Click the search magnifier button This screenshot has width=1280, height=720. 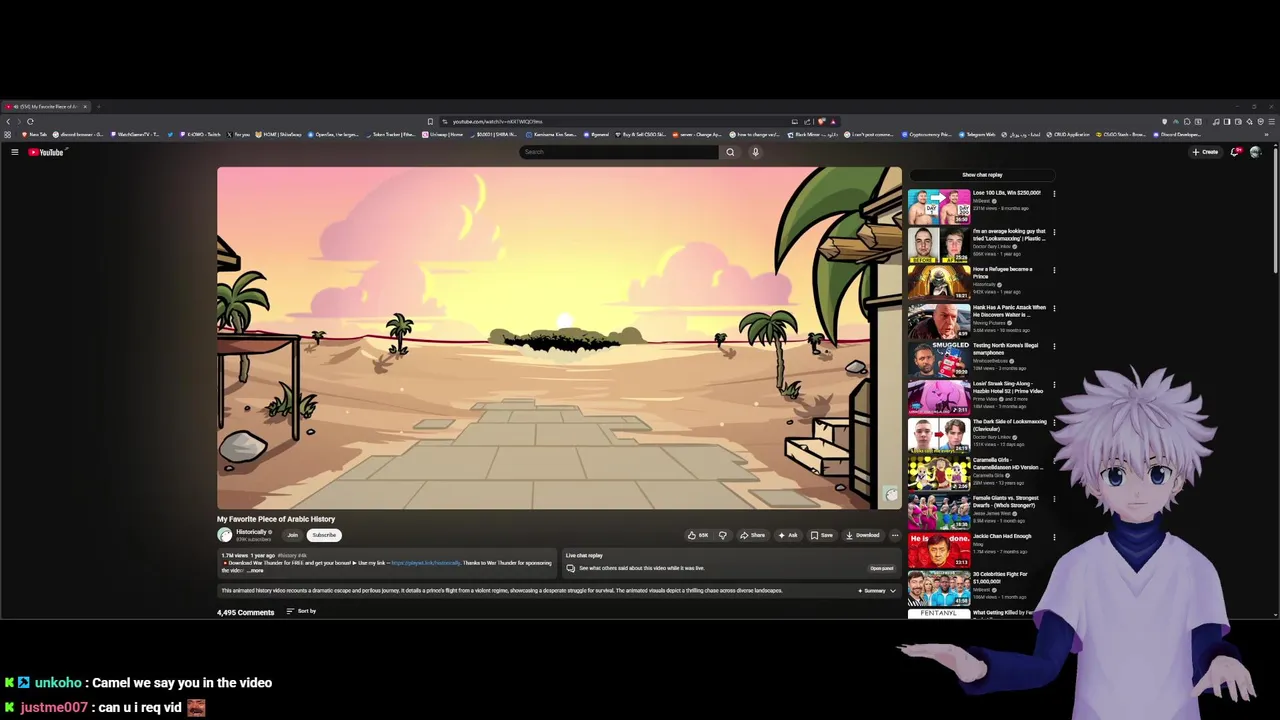coord(730,152)
